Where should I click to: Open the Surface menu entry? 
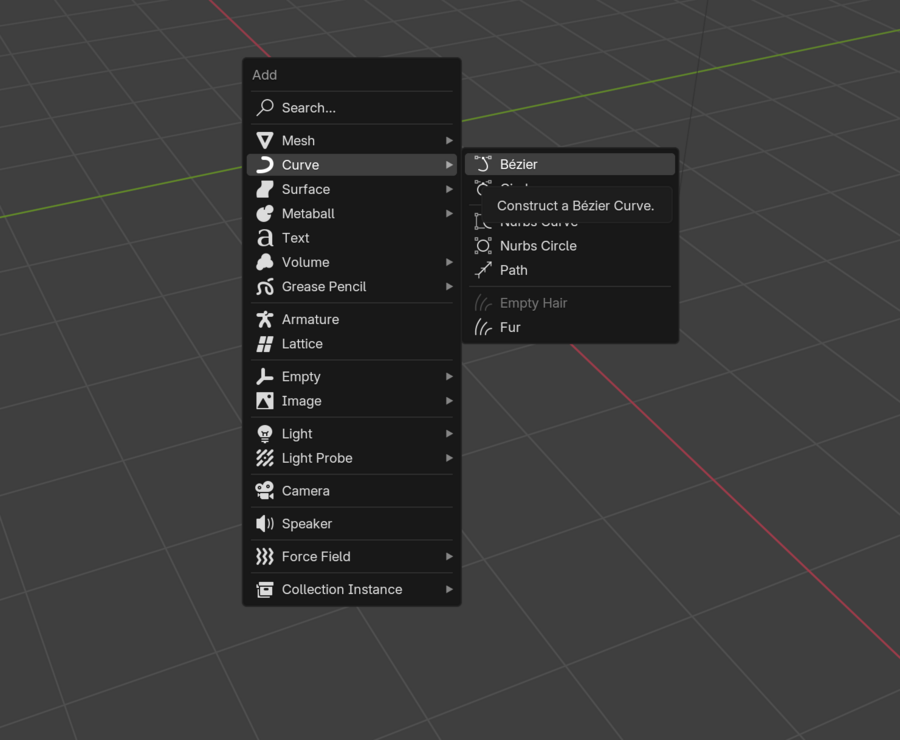tap(352, 189)
